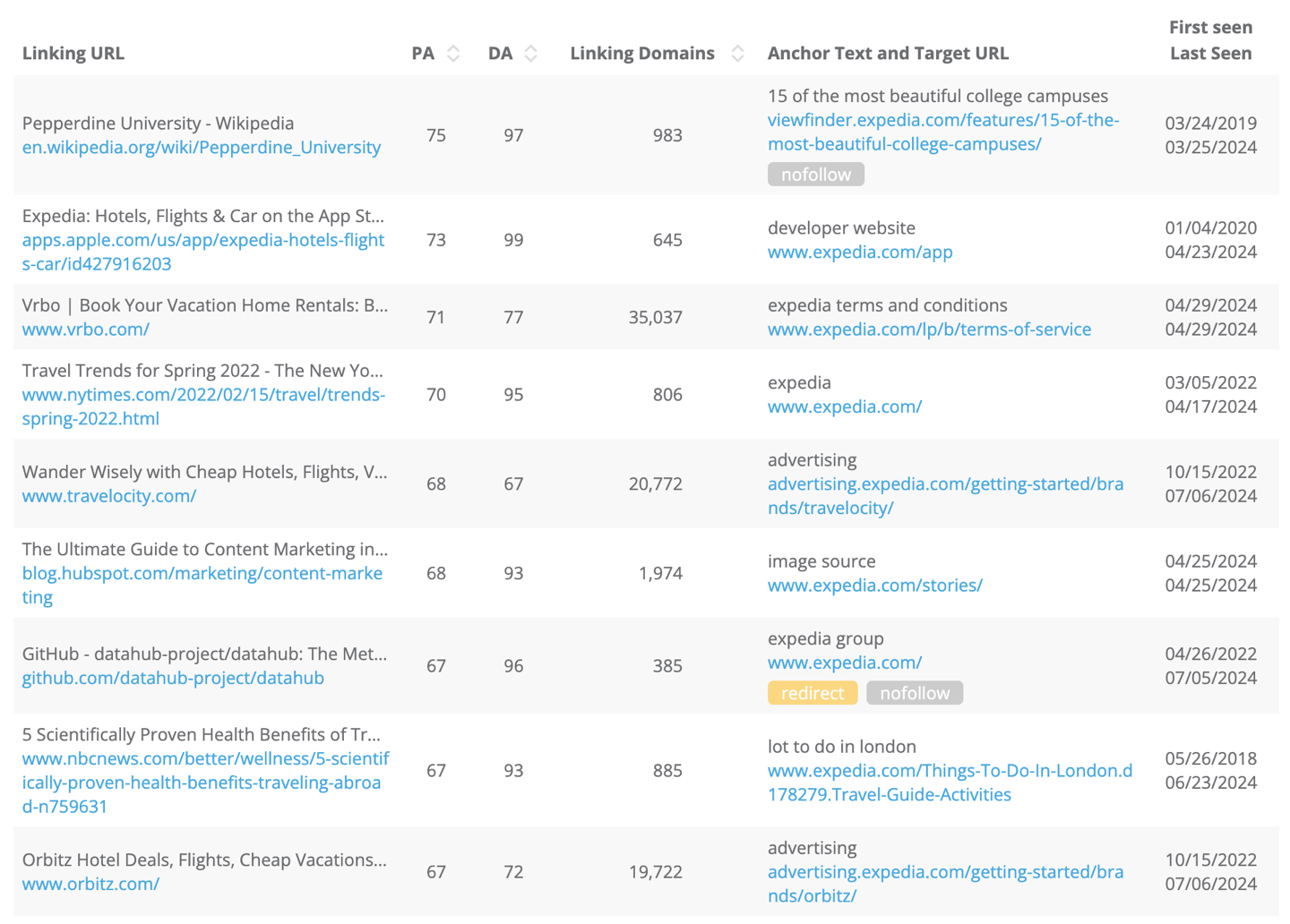
Task: Click 'Travel Trends for Spring 2022' title
Action: tap(203, 371)
